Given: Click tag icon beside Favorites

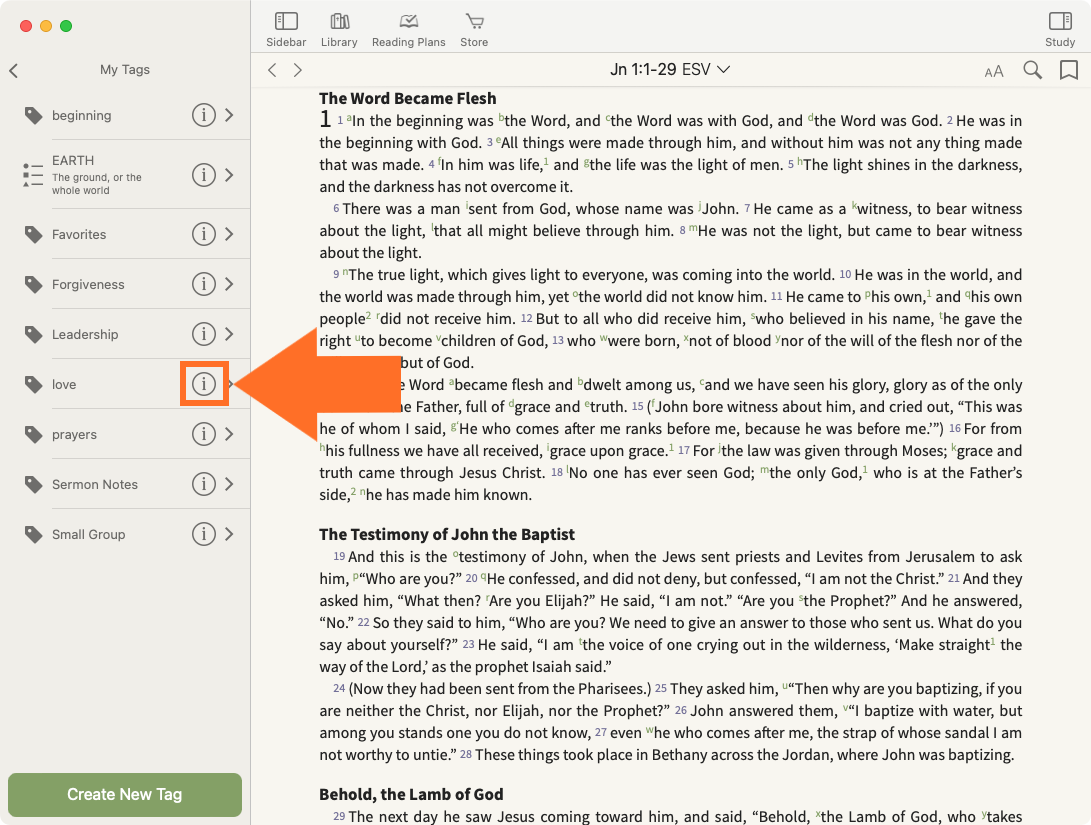Looking at the screenshot, I should coord(33,235).
